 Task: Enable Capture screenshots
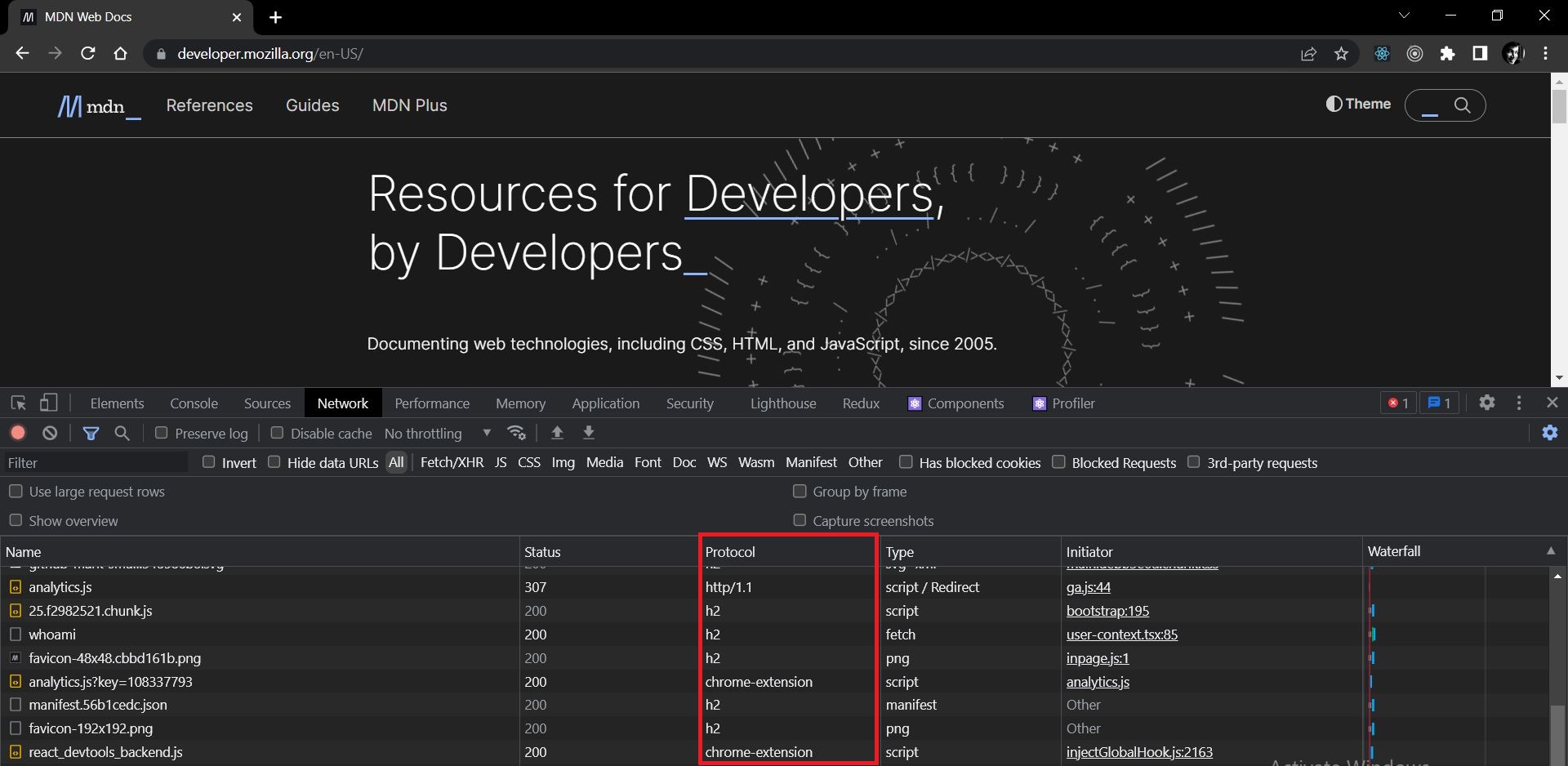[x=800, y=520]
